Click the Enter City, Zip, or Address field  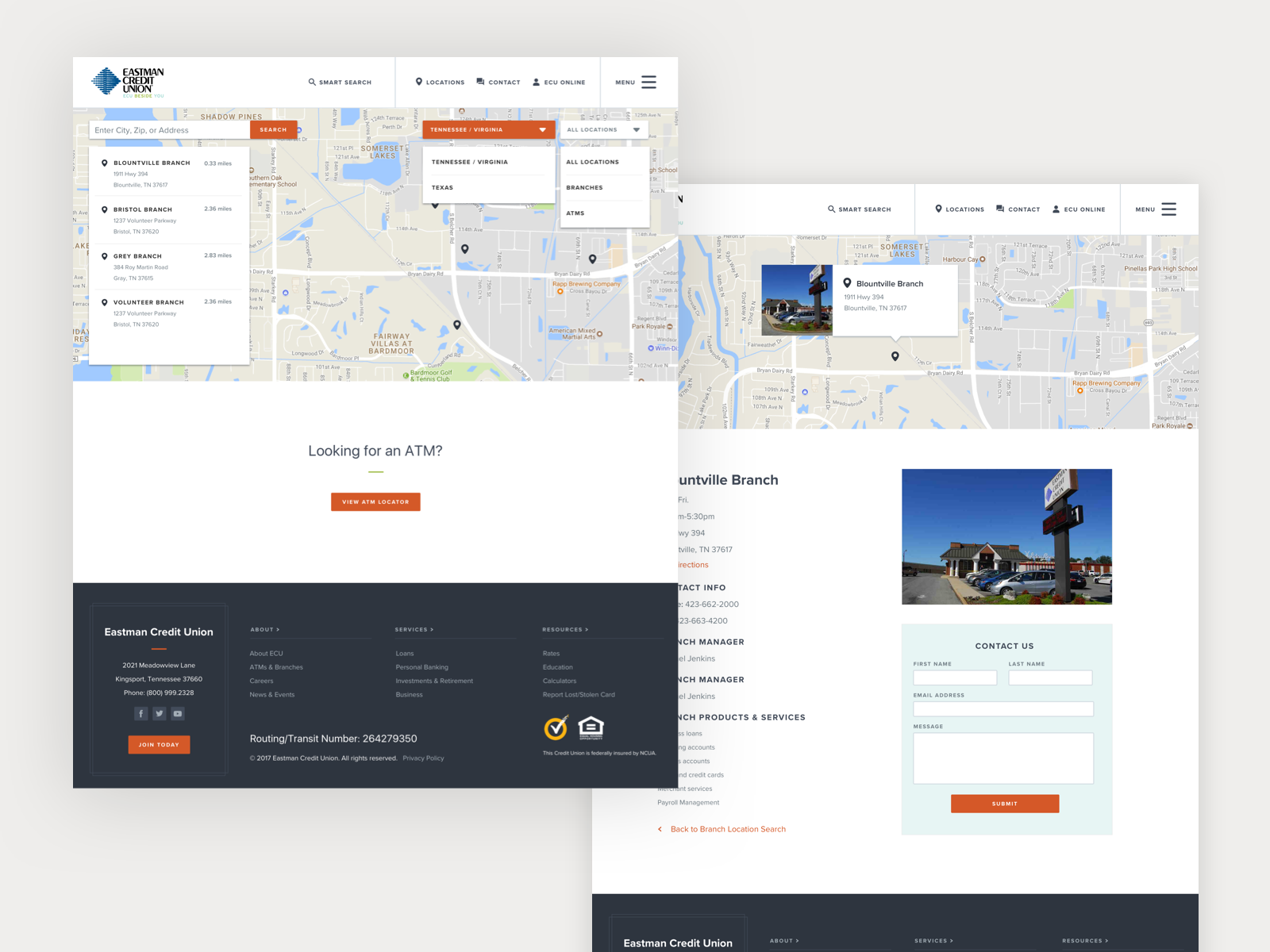coord(167,129)
